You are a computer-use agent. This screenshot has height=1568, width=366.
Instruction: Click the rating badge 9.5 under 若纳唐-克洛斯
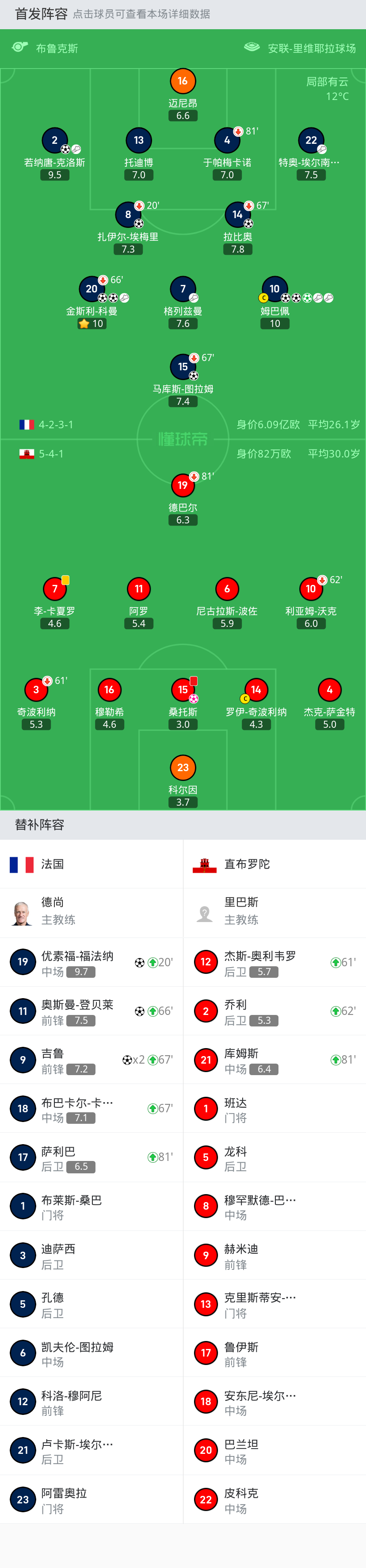[55, 175]
